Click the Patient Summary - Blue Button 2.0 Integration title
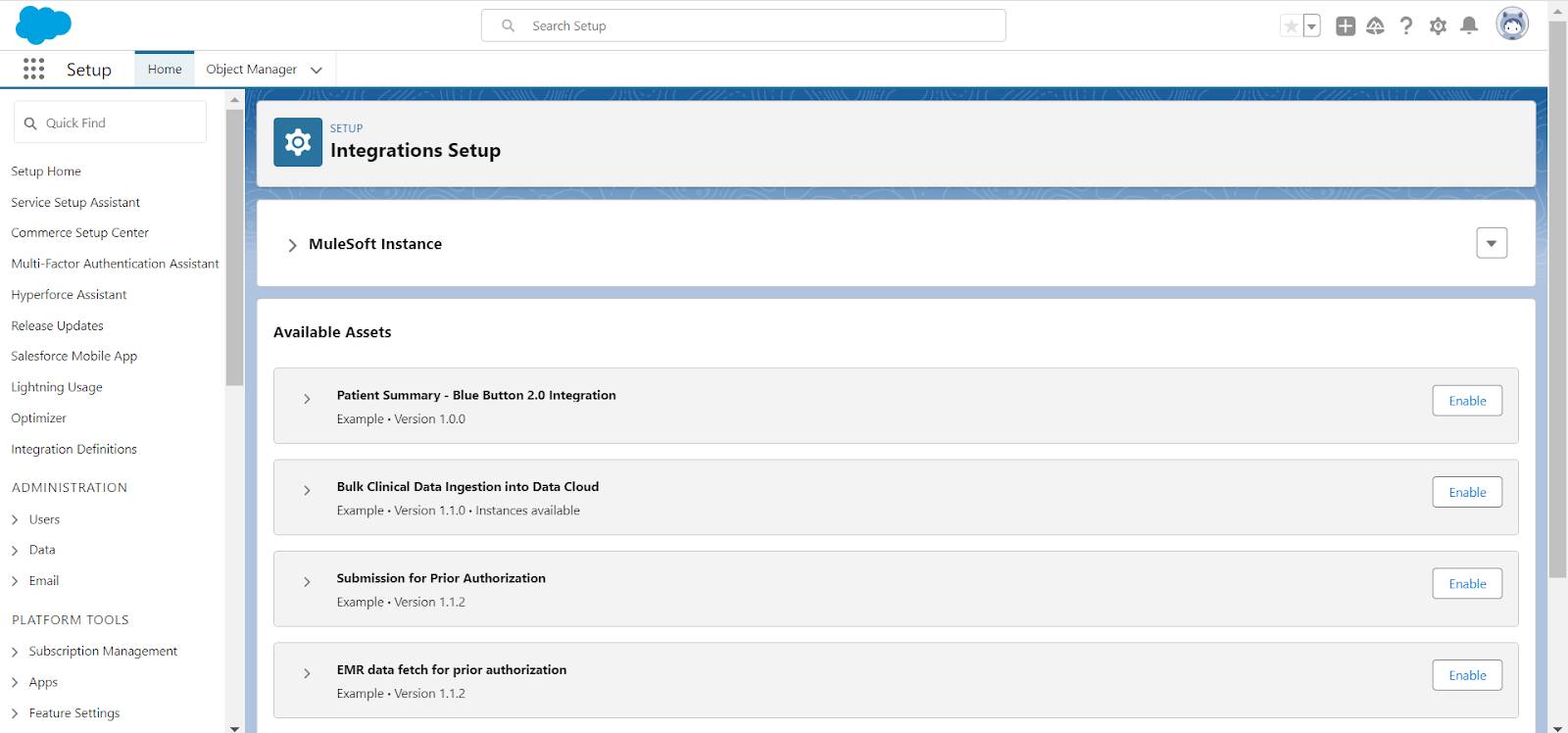This screenshot has width=1568, height=733. tap(476, 395)
